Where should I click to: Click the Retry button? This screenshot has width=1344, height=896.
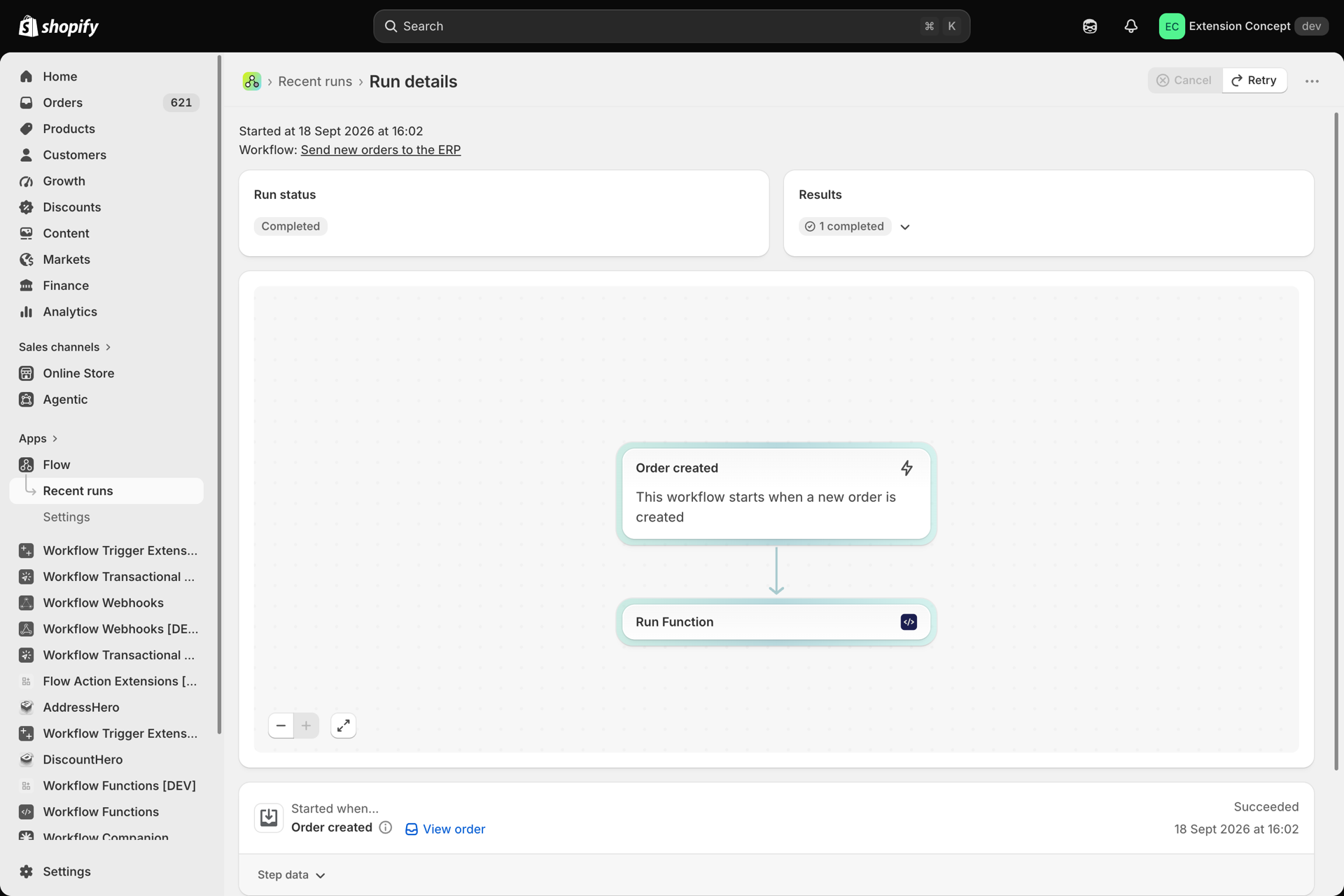click(1254, 80)
